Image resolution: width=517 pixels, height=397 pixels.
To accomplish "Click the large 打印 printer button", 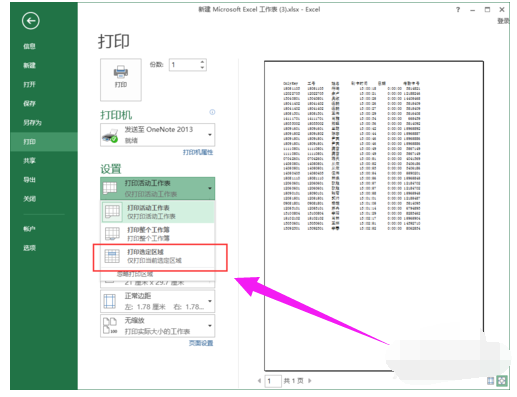I will [x=121, y=80].
